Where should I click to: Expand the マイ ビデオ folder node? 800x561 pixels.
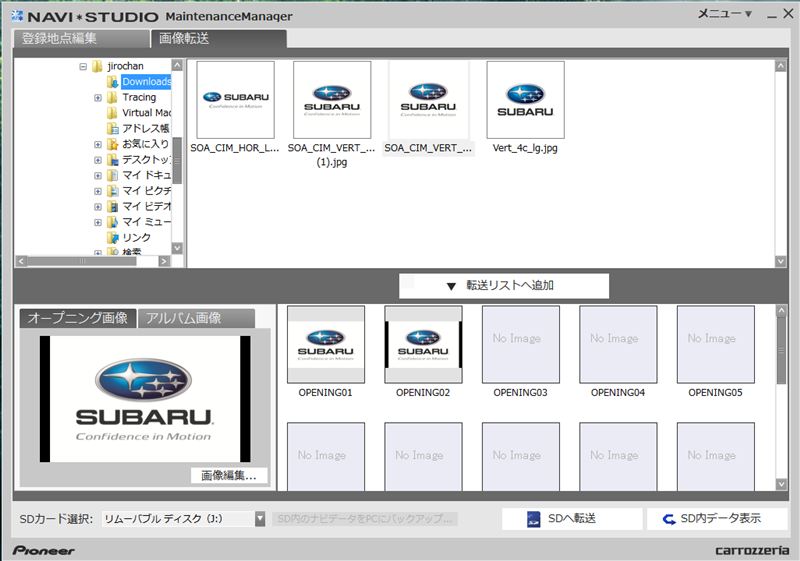click(98, 207)
